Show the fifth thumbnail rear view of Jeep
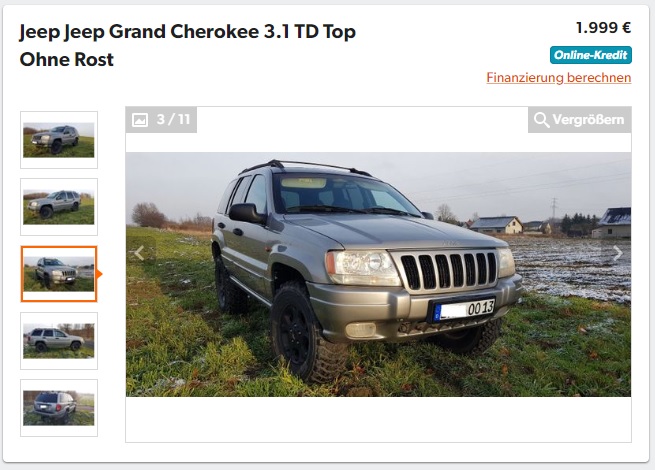Image resolution: width=655 pixels, height=470 pixels. 59,408
